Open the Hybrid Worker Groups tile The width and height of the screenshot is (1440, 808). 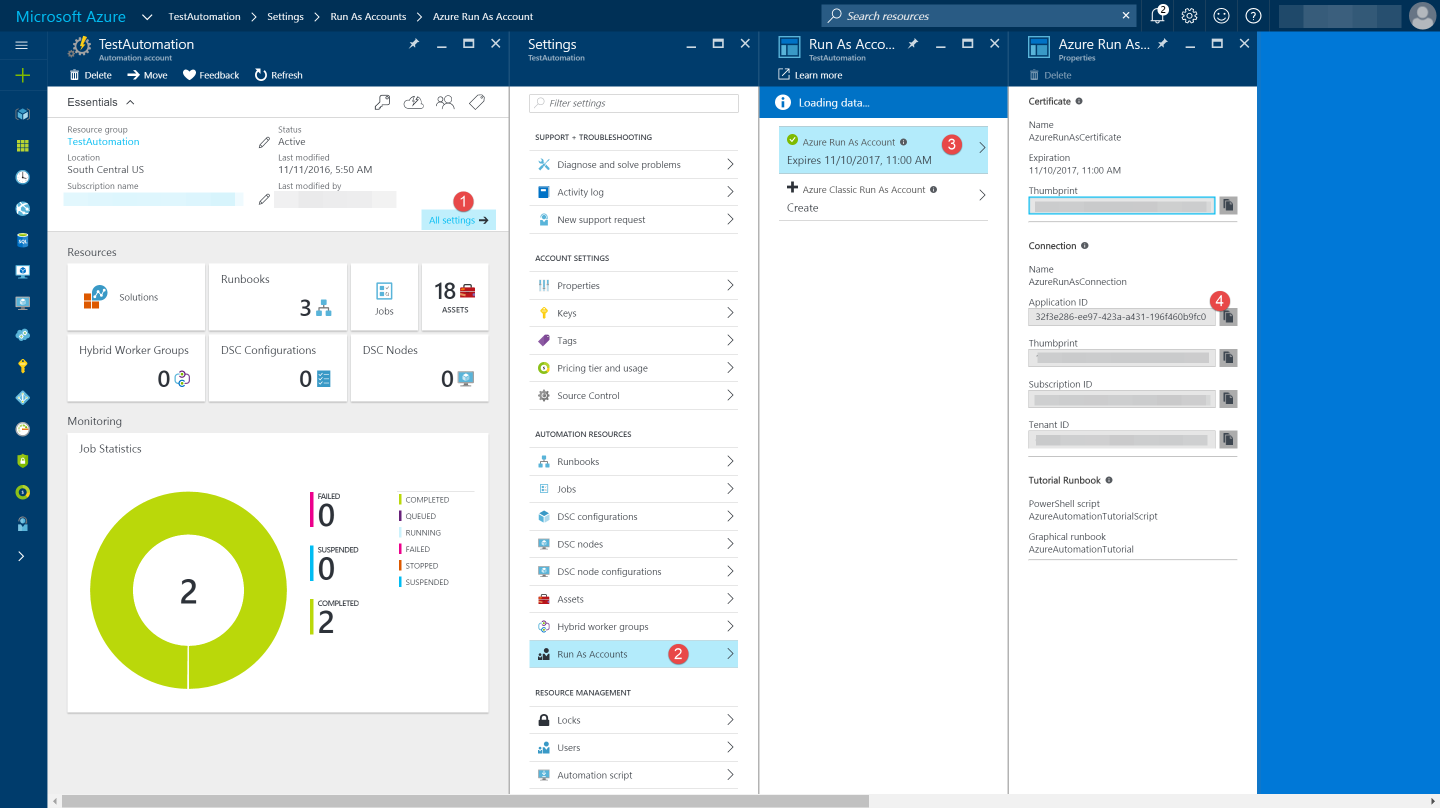tap(136, 368)
